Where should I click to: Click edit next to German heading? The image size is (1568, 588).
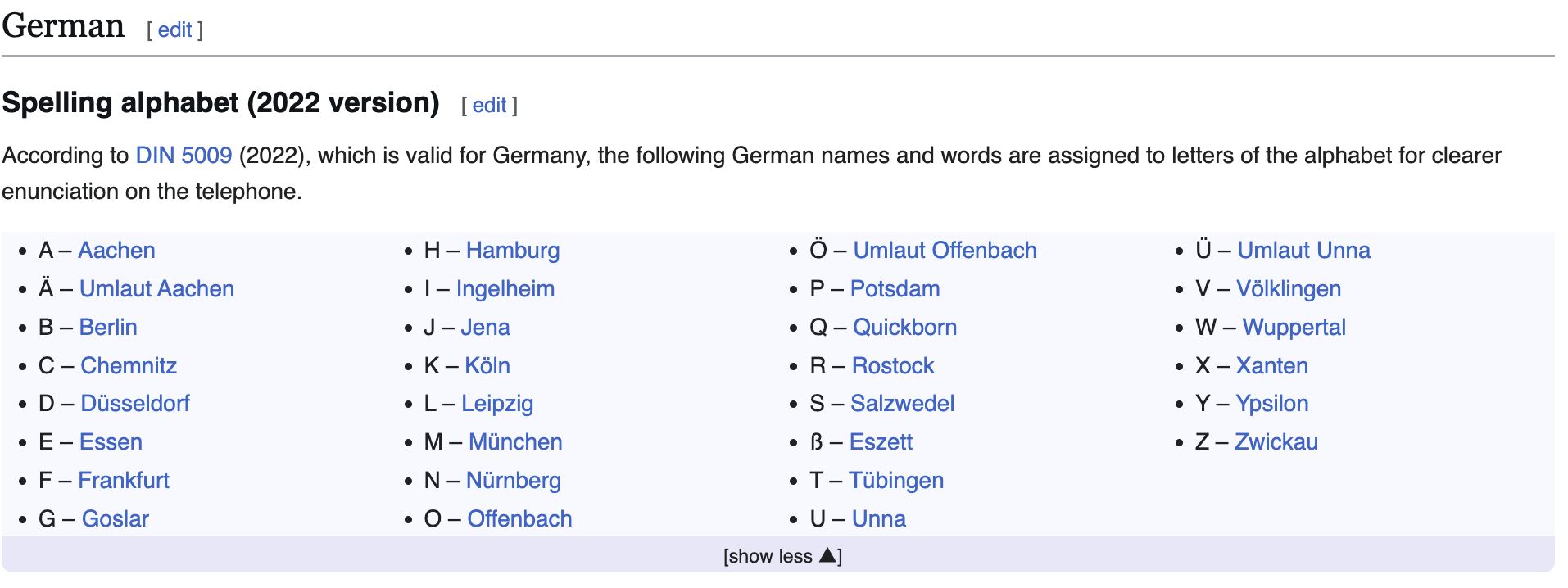click(174, 30)
